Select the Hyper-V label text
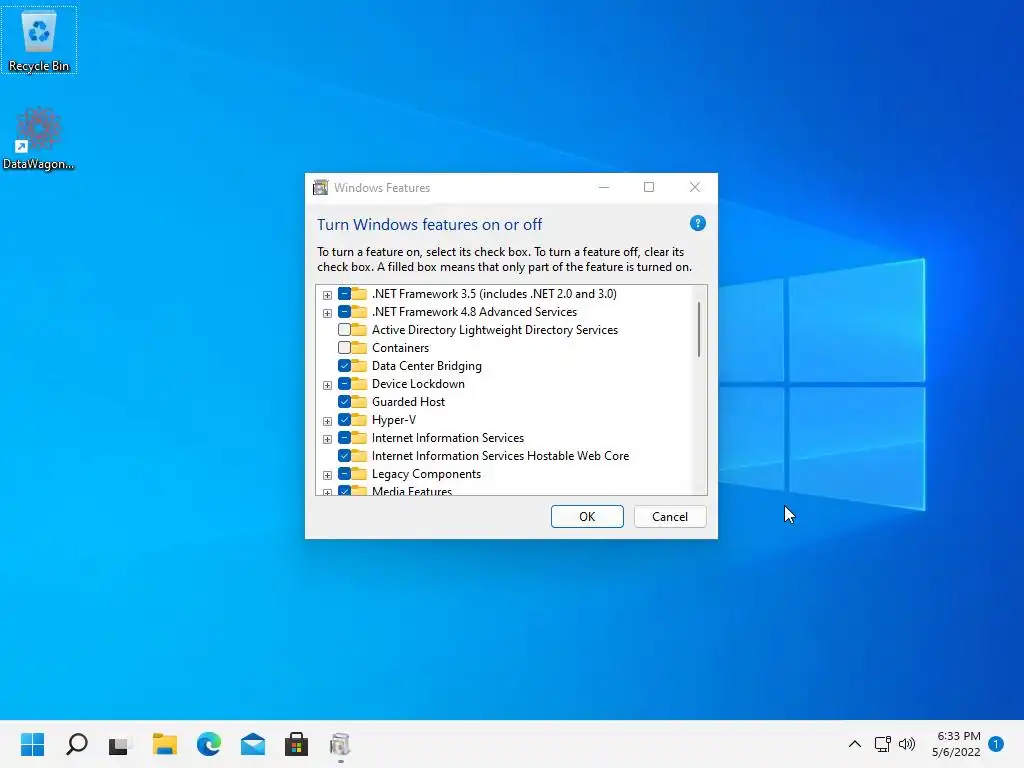Screen dimensions: 1024x768 tap(394, 419)
